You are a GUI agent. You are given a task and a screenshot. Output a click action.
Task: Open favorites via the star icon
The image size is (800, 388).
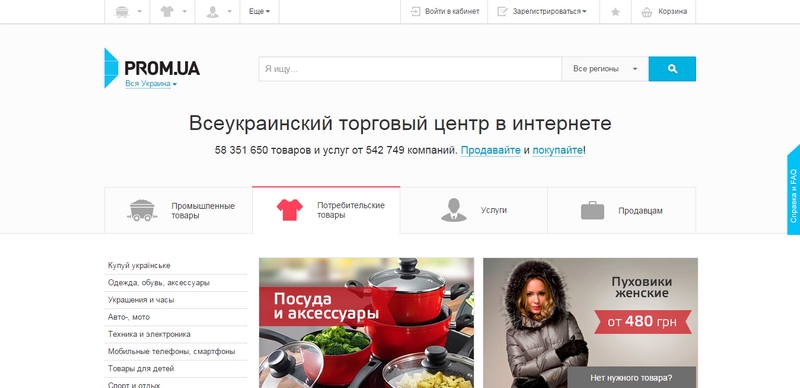click(615, 12)
